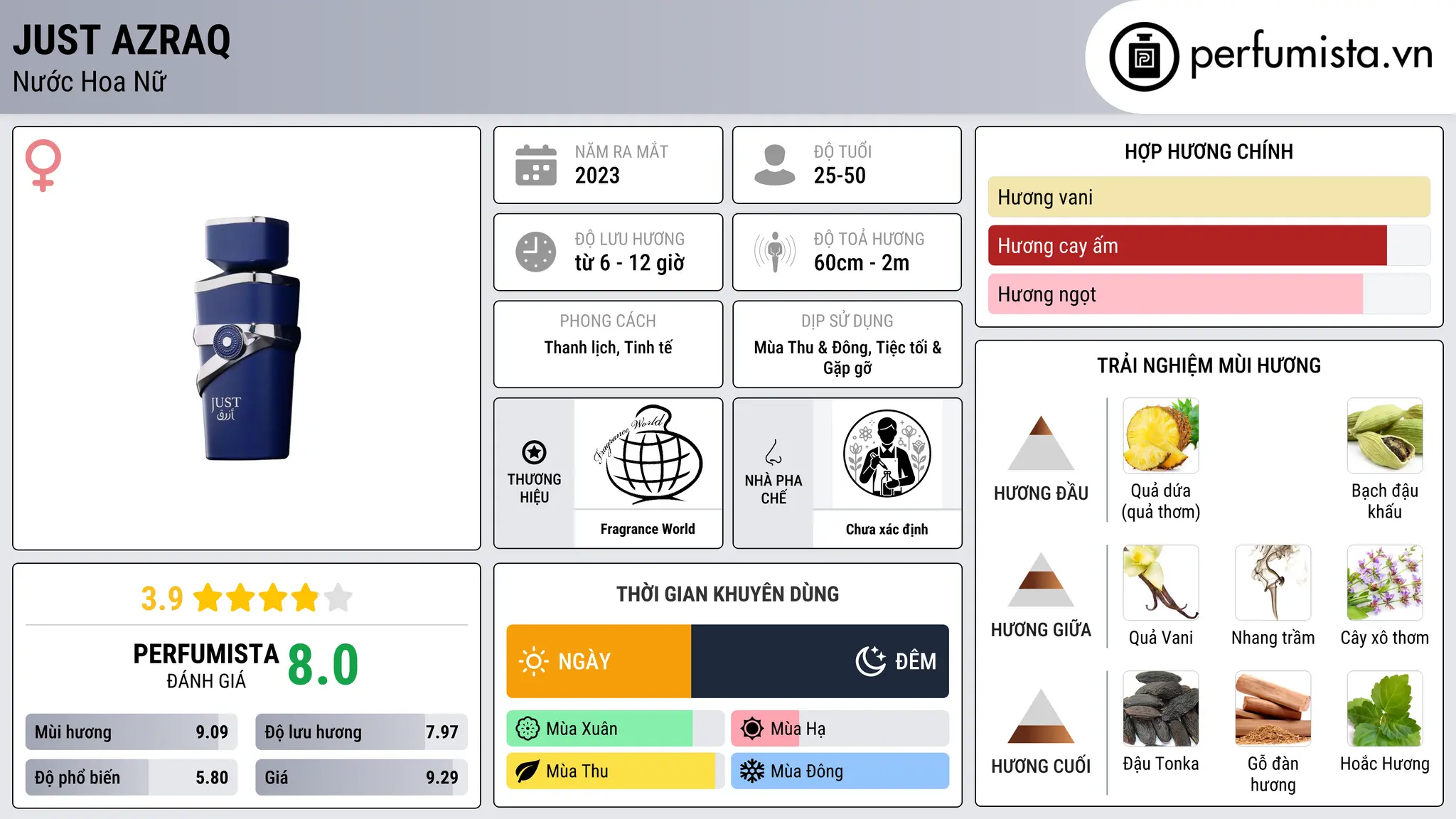Click the Hương đầu pyramid icon
The height and width of the screenshot is (819, 1456).
[x=1041, y=443]
